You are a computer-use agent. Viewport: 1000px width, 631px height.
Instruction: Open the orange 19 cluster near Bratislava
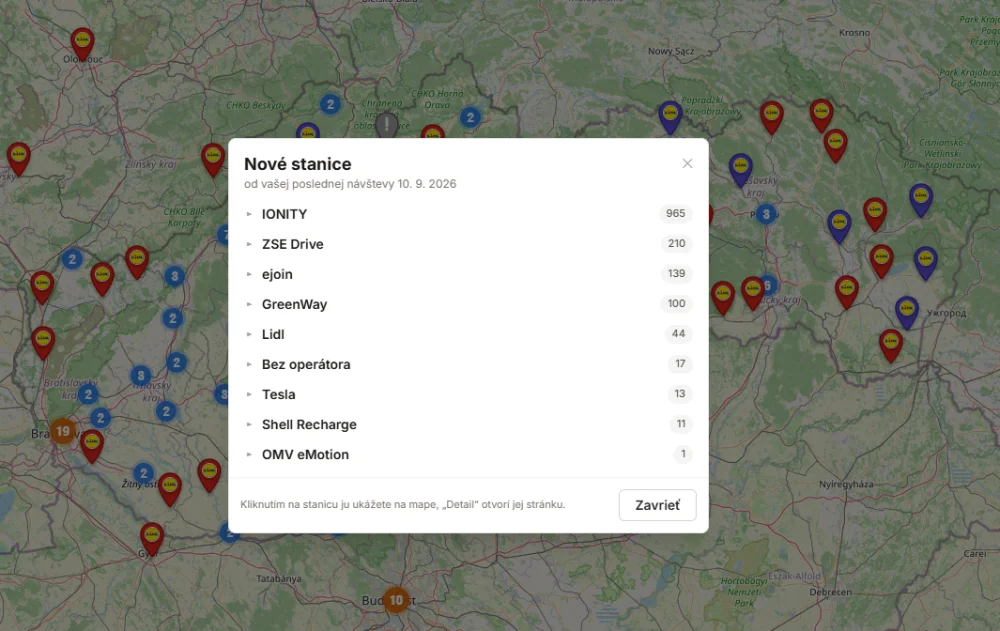[x=62, y=431]
